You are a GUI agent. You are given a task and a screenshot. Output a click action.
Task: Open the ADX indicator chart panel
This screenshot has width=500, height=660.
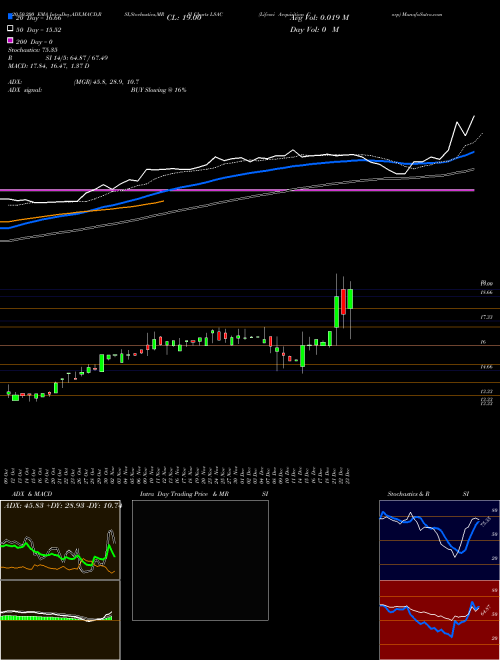coord(60,540)
